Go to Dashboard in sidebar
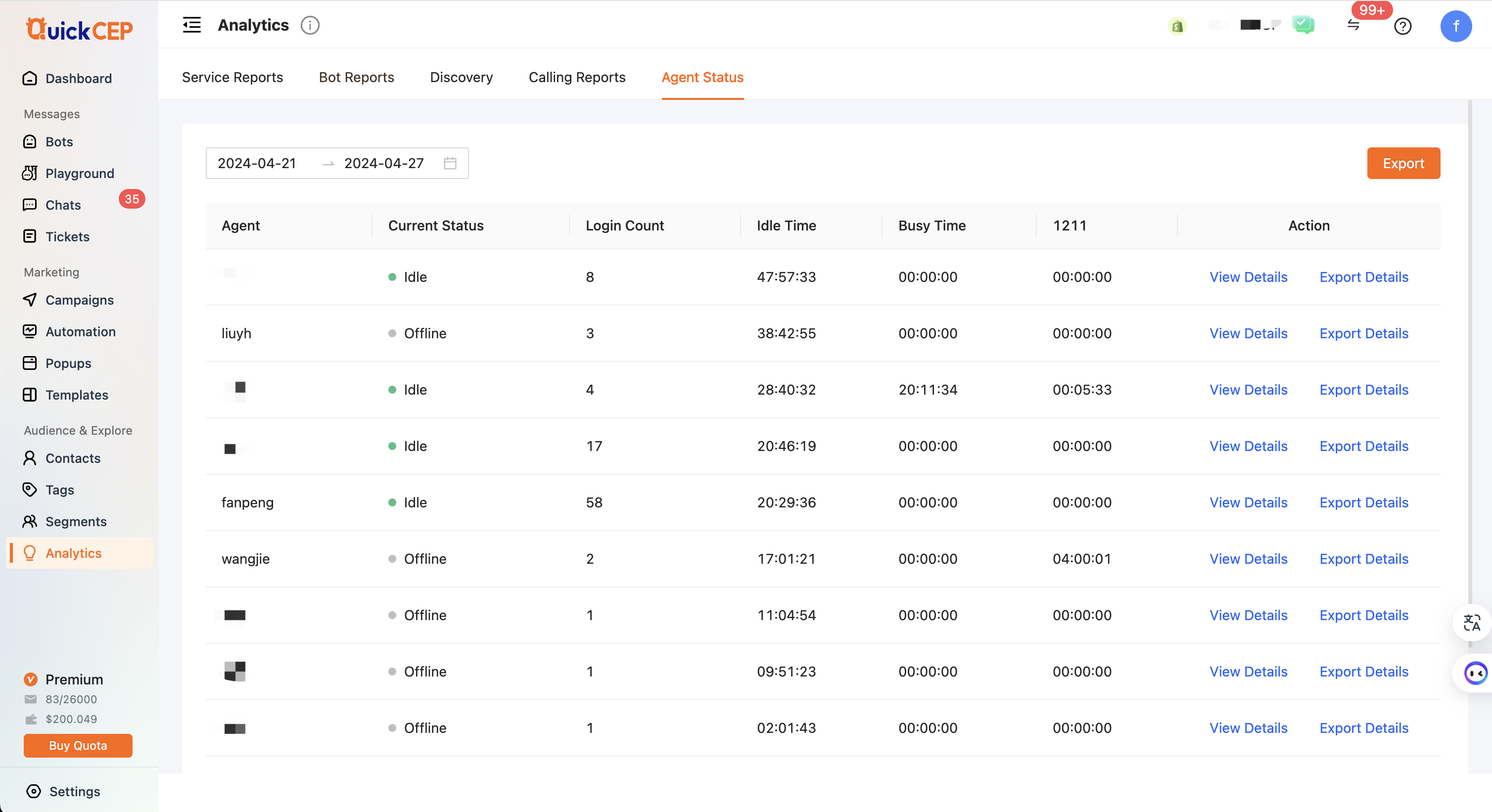Image resolution: width=1492 pixels, height=812 pixels. point(79,78)
